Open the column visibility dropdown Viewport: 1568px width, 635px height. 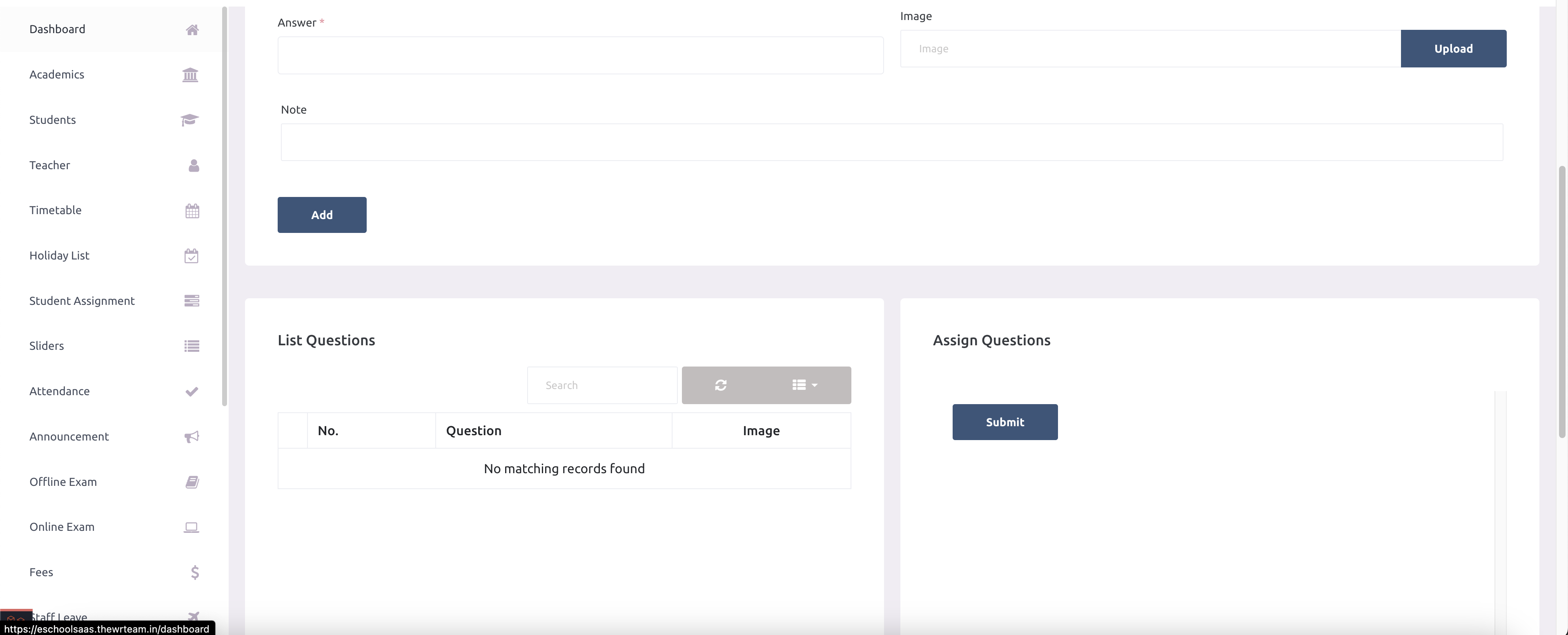805,385
